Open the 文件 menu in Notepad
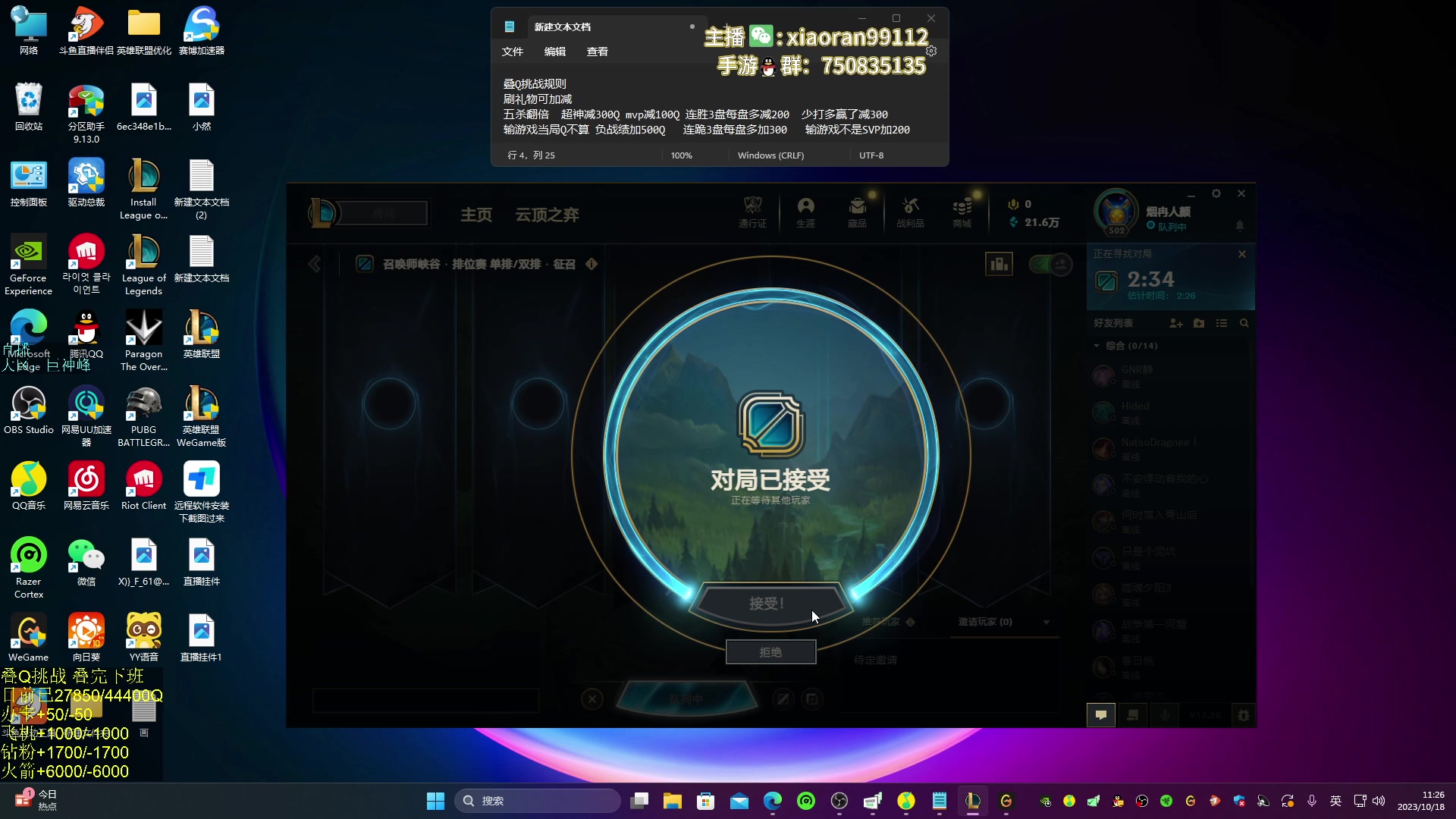Viewport: 1456px width, 819px height. [x=513, y=52]
